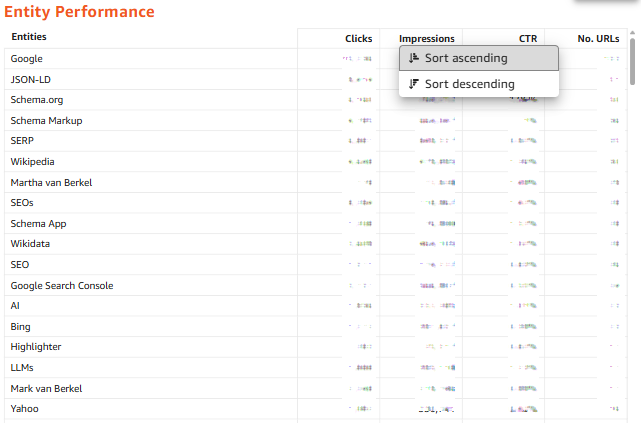641x423 pixels.
Task: Select the Mark van Berkel entity
Action: coord(46,389)
